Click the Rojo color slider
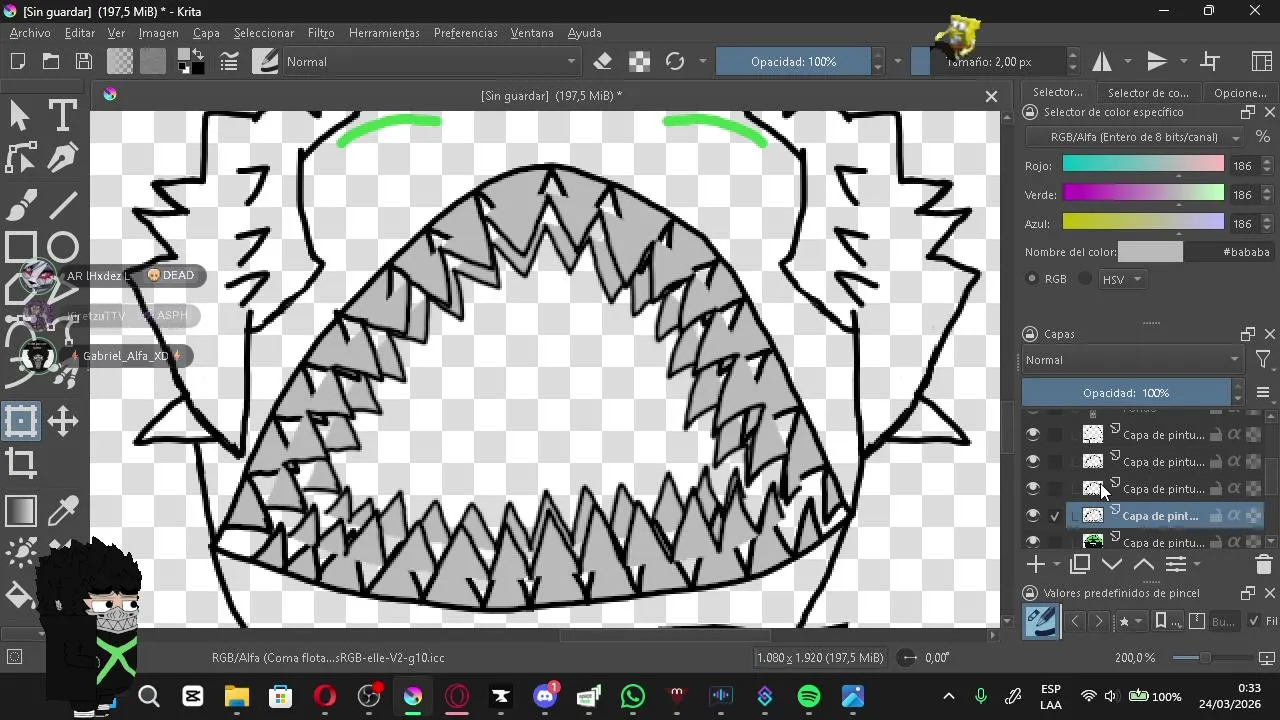The height and width of the screenshot is (720, 1280). (x=1143, y=165)
